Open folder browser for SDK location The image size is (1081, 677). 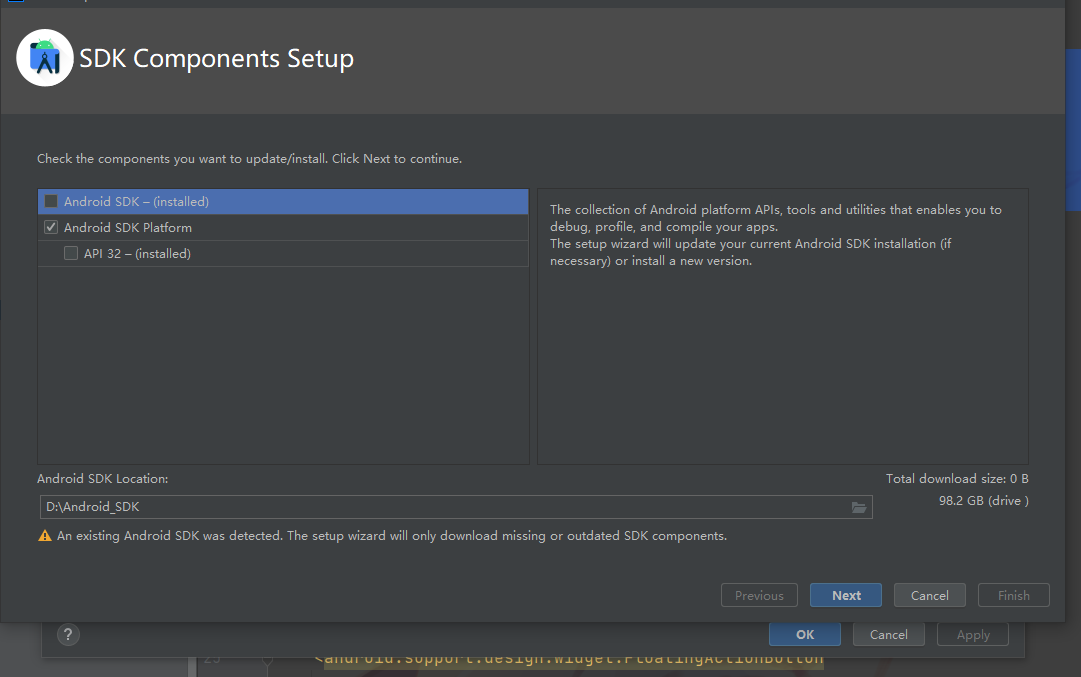tap(858, 507)
